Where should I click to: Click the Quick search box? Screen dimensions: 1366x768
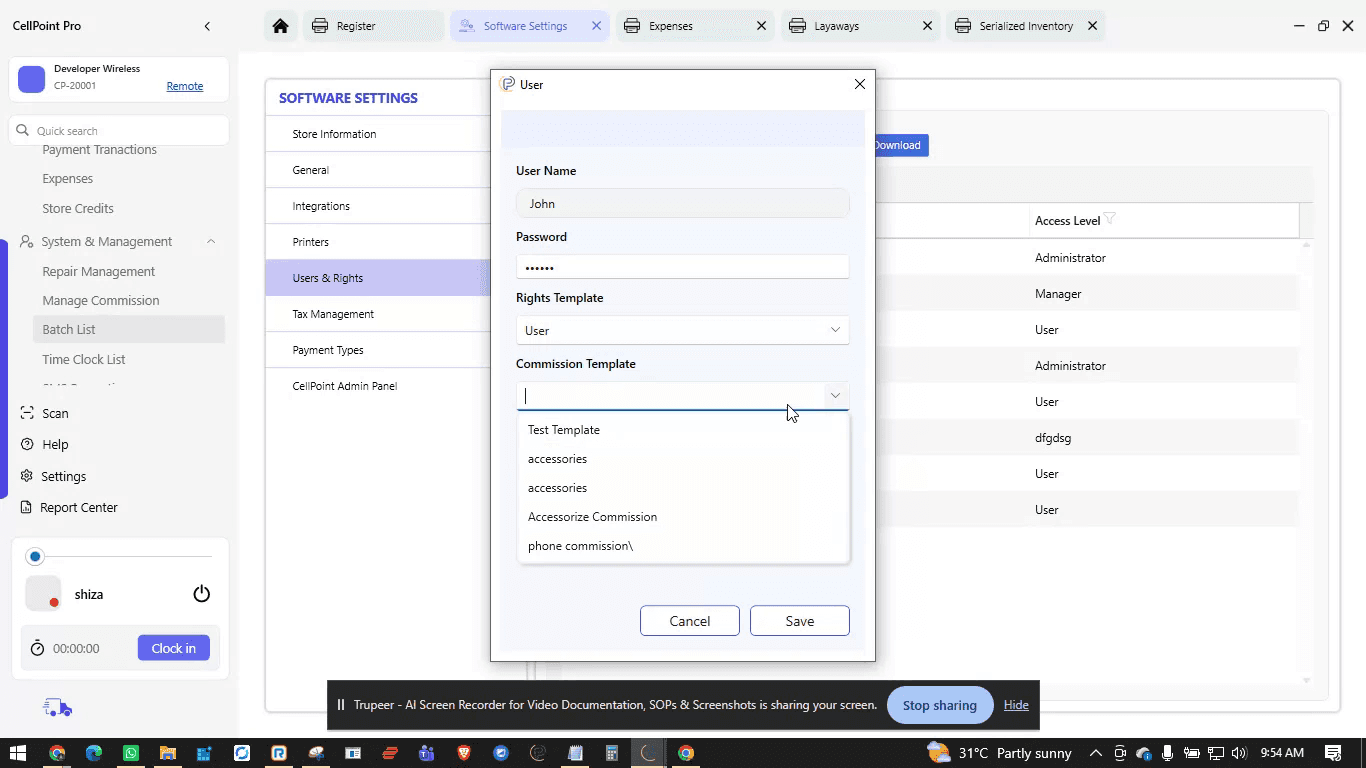(119, 130)
